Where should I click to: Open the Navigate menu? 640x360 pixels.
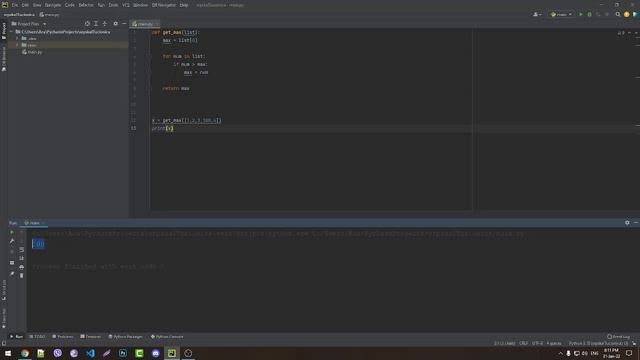(x=53, y=5)
